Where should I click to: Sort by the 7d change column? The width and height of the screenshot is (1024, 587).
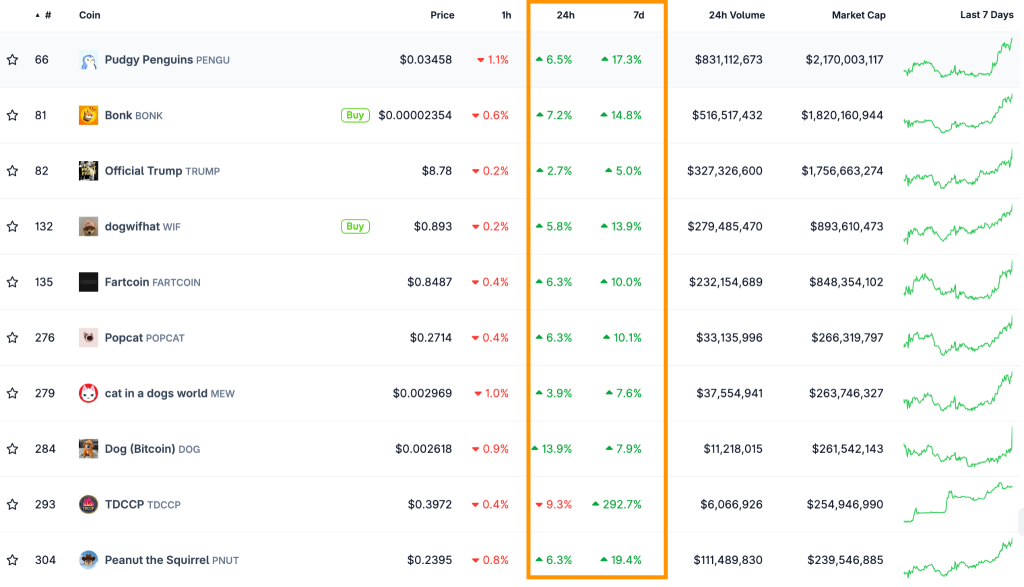639,15
